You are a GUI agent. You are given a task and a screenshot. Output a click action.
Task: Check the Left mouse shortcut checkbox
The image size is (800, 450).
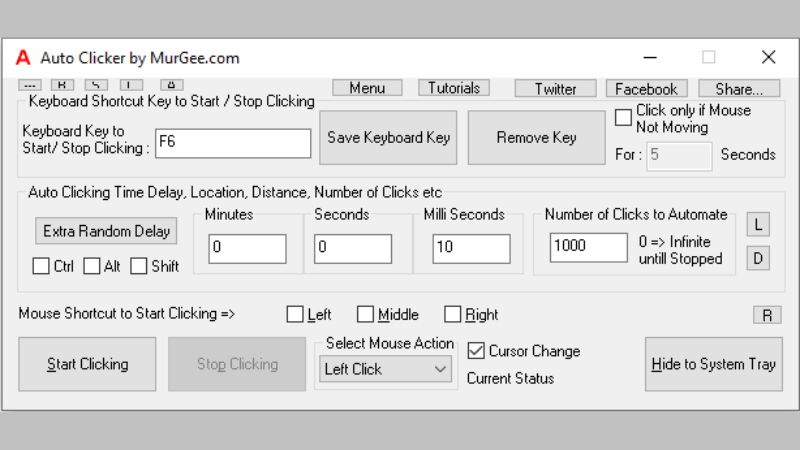point(295,314)
